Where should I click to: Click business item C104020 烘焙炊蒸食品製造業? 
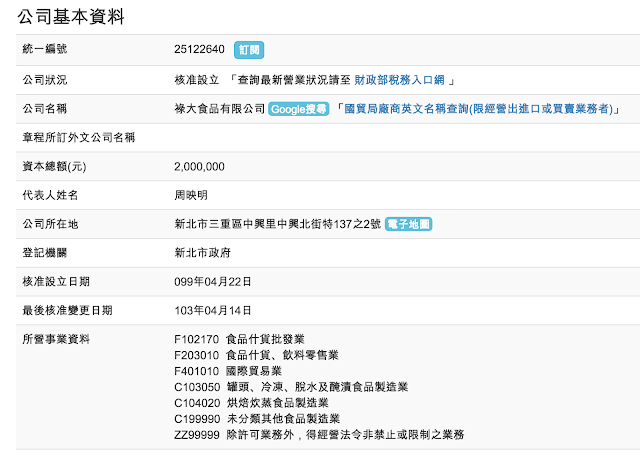click(x=257, y=403)
